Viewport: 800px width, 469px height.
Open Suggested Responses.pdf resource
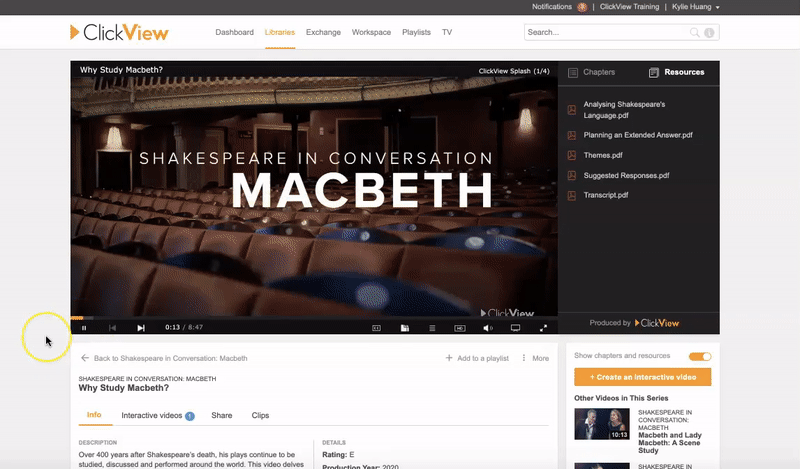tap(626, 176)
